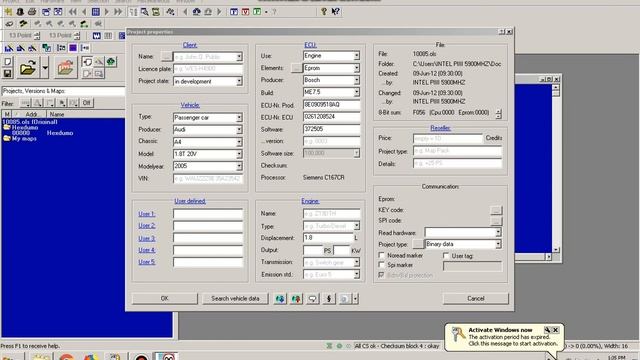Open the ECU Use Engine dropdown
Viewport: 640px width, 360px height.
tap(357, 56)
